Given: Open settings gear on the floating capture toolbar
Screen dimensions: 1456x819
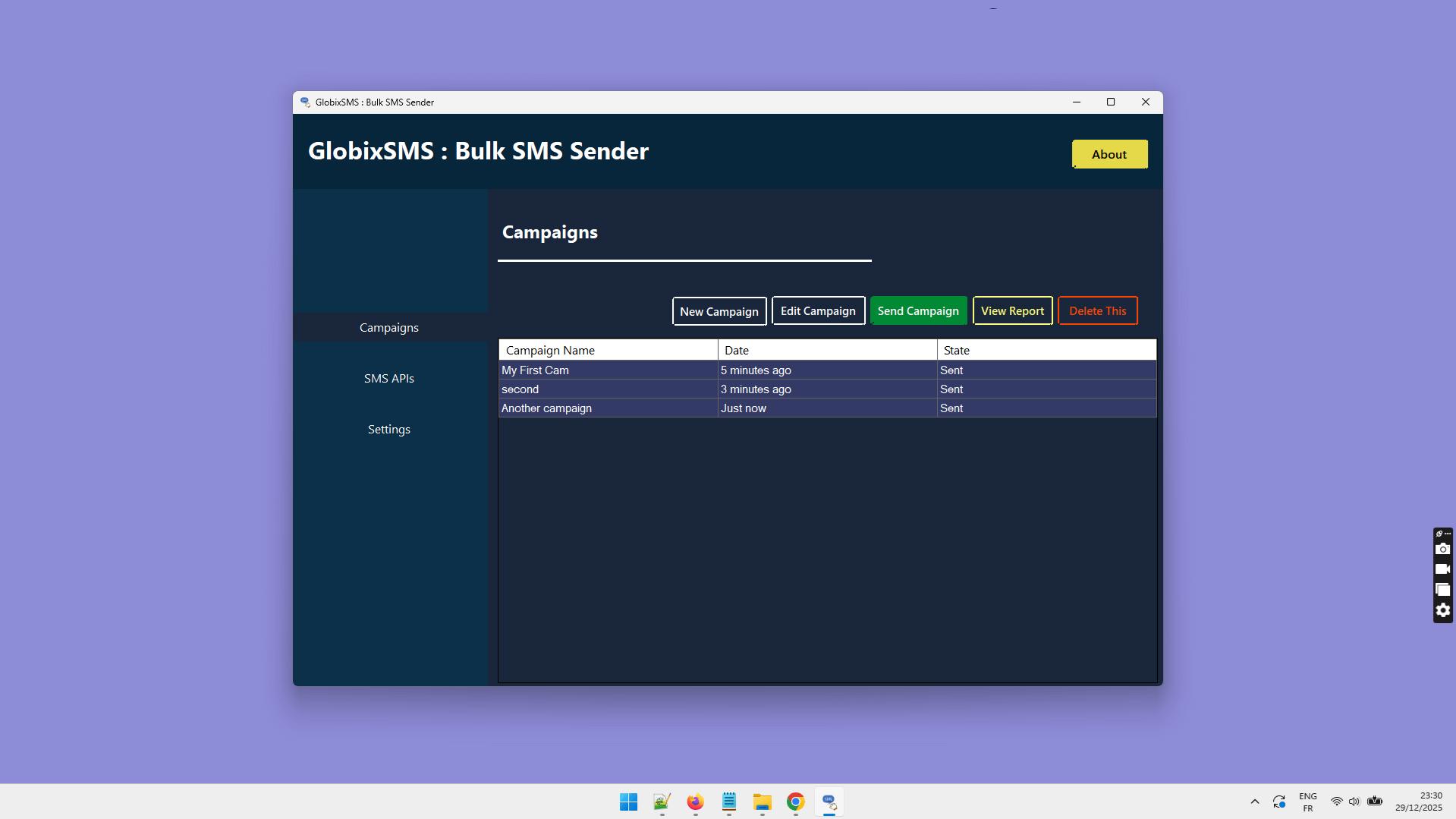Looking at the screenshot, I should [x=1442, y=610].
